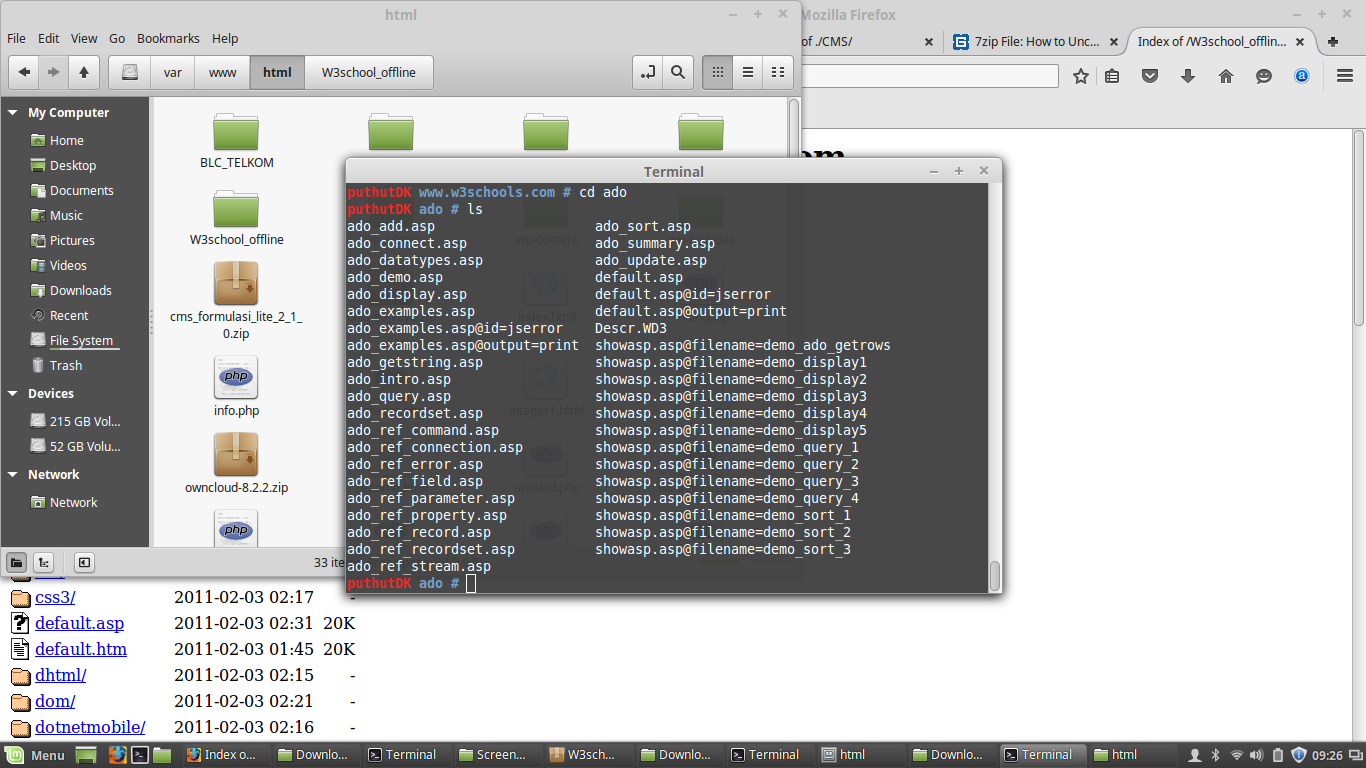Collapse the Network sidebar section
The height and width of the screenshot is (768, 1366).
pyautogui.click(x=13, y=475)
